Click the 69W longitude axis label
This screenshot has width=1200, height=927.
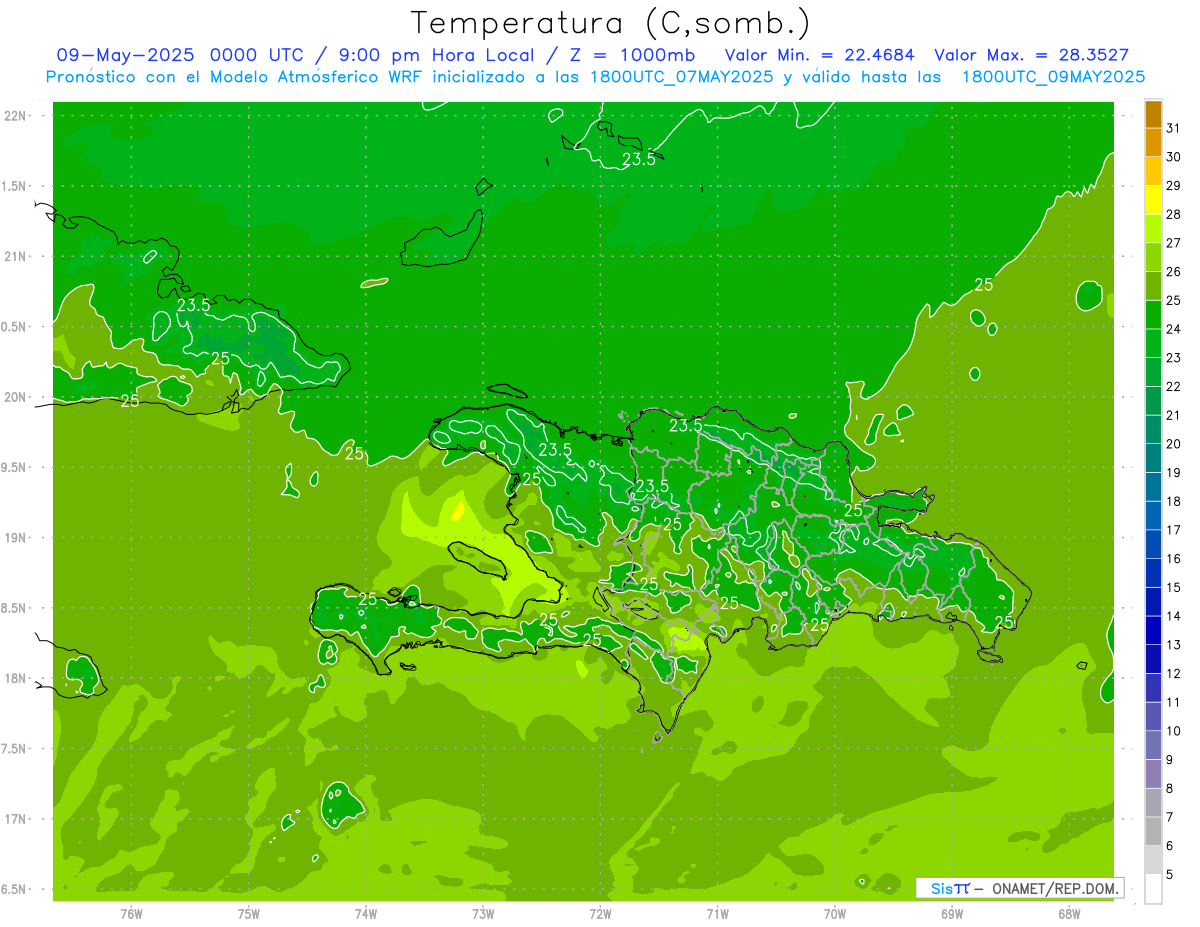click(952, 914)
